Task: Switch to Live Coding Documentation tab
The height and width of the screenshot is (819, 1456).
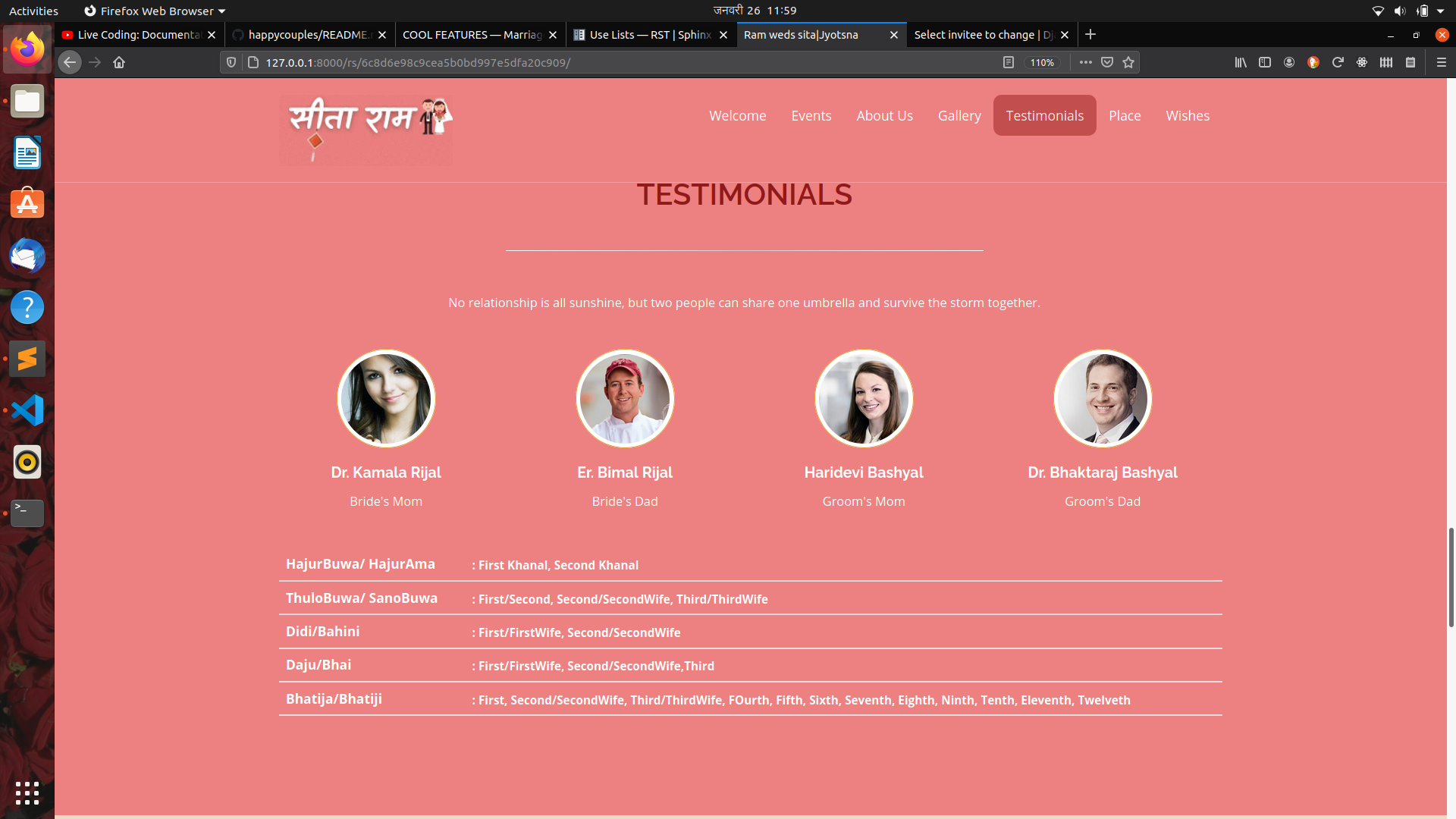Action: 139,35
